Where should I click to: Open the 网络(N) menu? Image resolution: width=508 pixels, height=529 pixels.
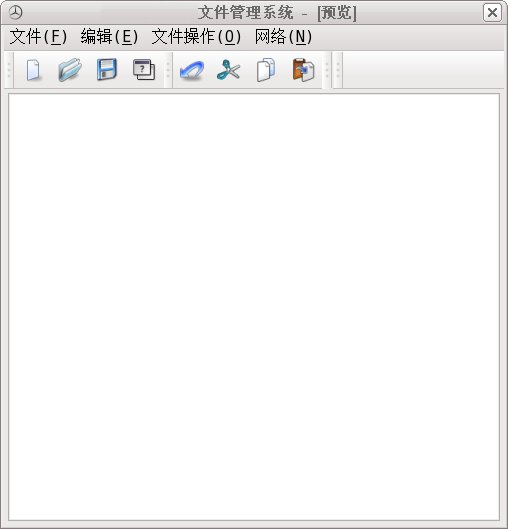click(x=283, y=36)
